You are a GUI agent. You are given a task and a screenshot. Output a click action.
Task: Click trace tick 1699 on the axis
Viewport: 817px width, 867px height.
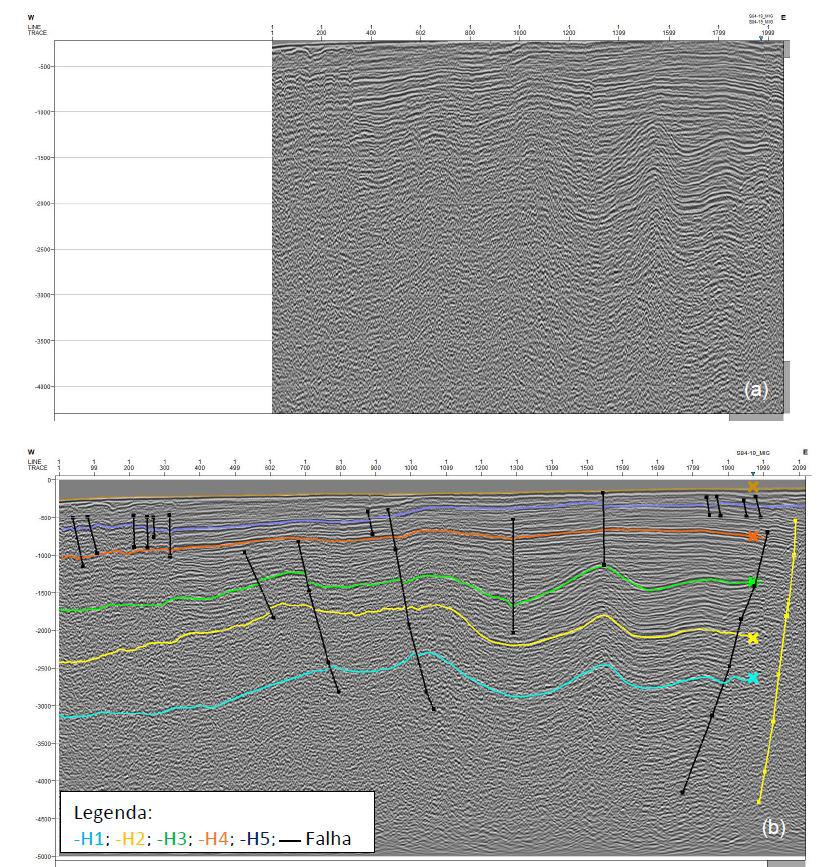click(x=657, y=468)
